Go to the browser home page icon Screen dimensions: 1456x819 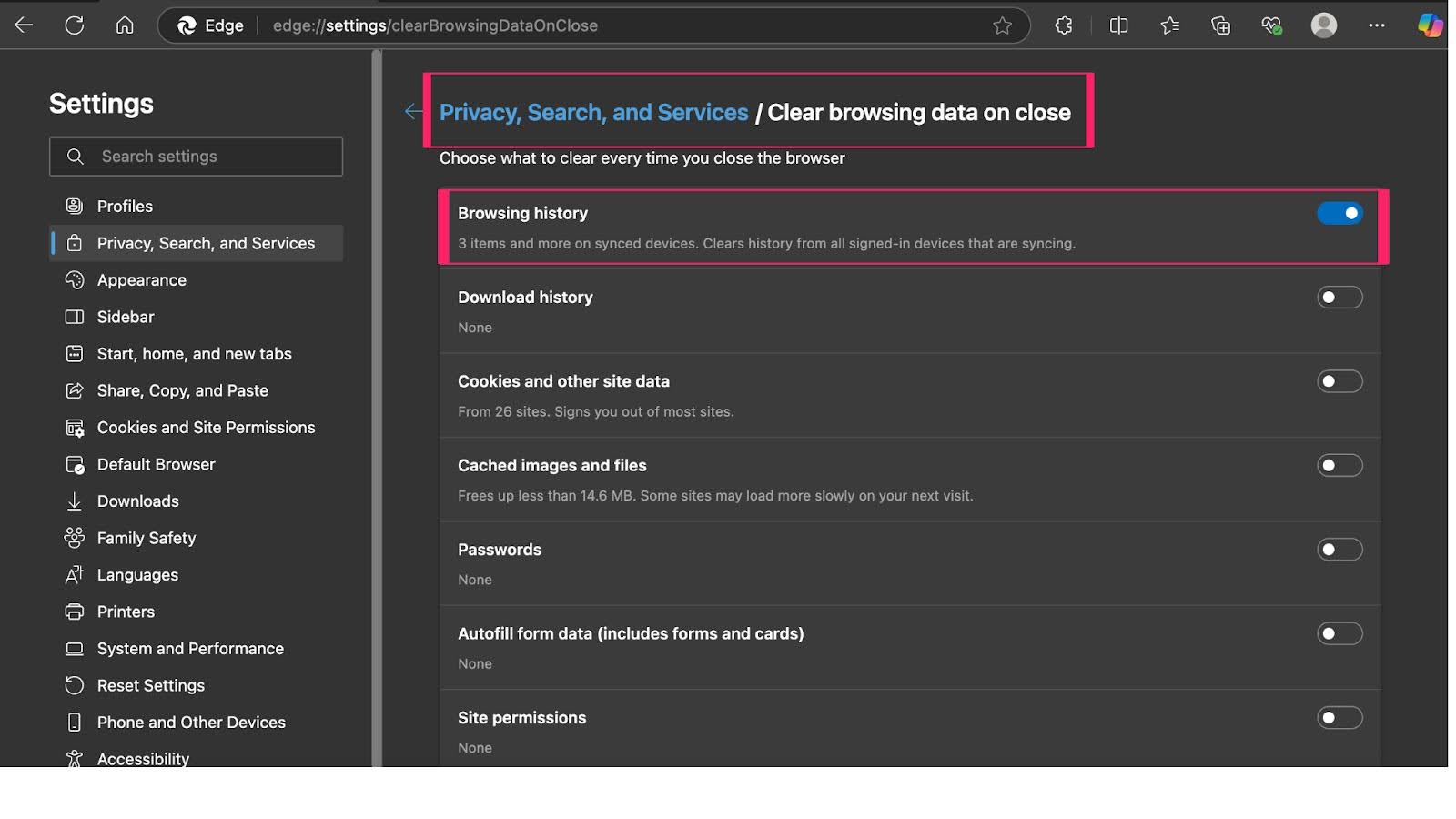click(125, 25)
